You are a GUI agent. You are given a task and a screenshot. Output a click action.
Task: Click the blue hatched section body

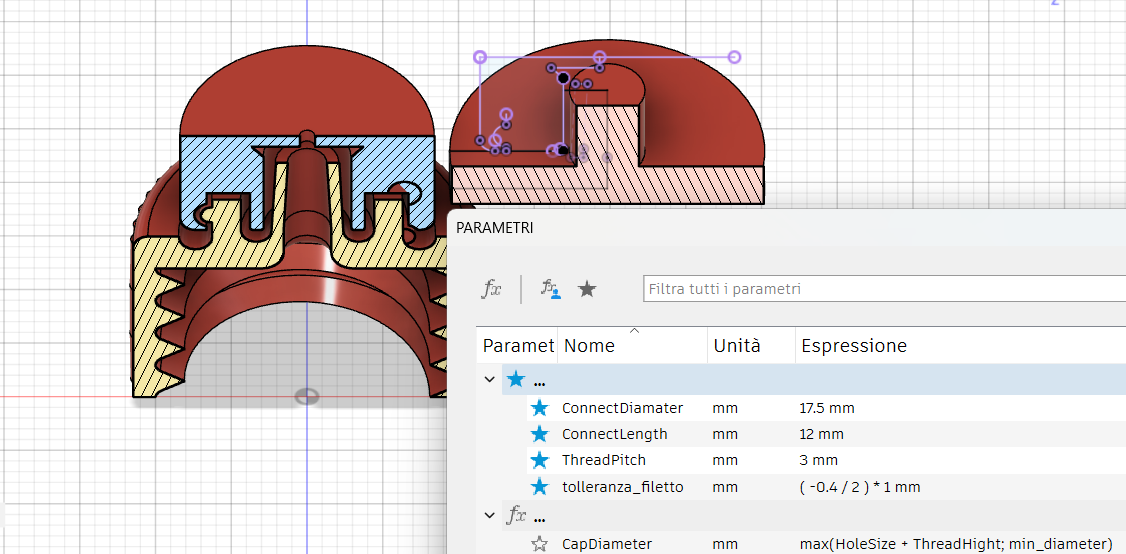pyautogui.click(x=215, y=165)
